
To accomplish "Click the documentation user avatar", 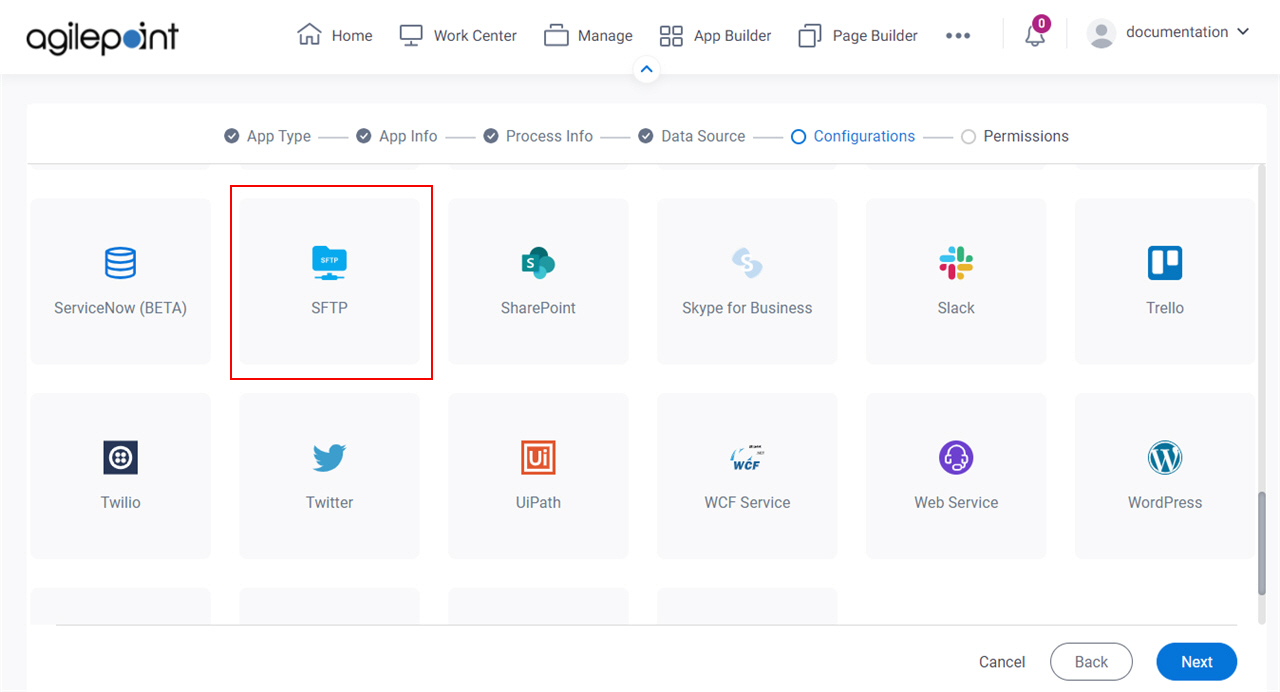I will click(x=1101, y=33).
